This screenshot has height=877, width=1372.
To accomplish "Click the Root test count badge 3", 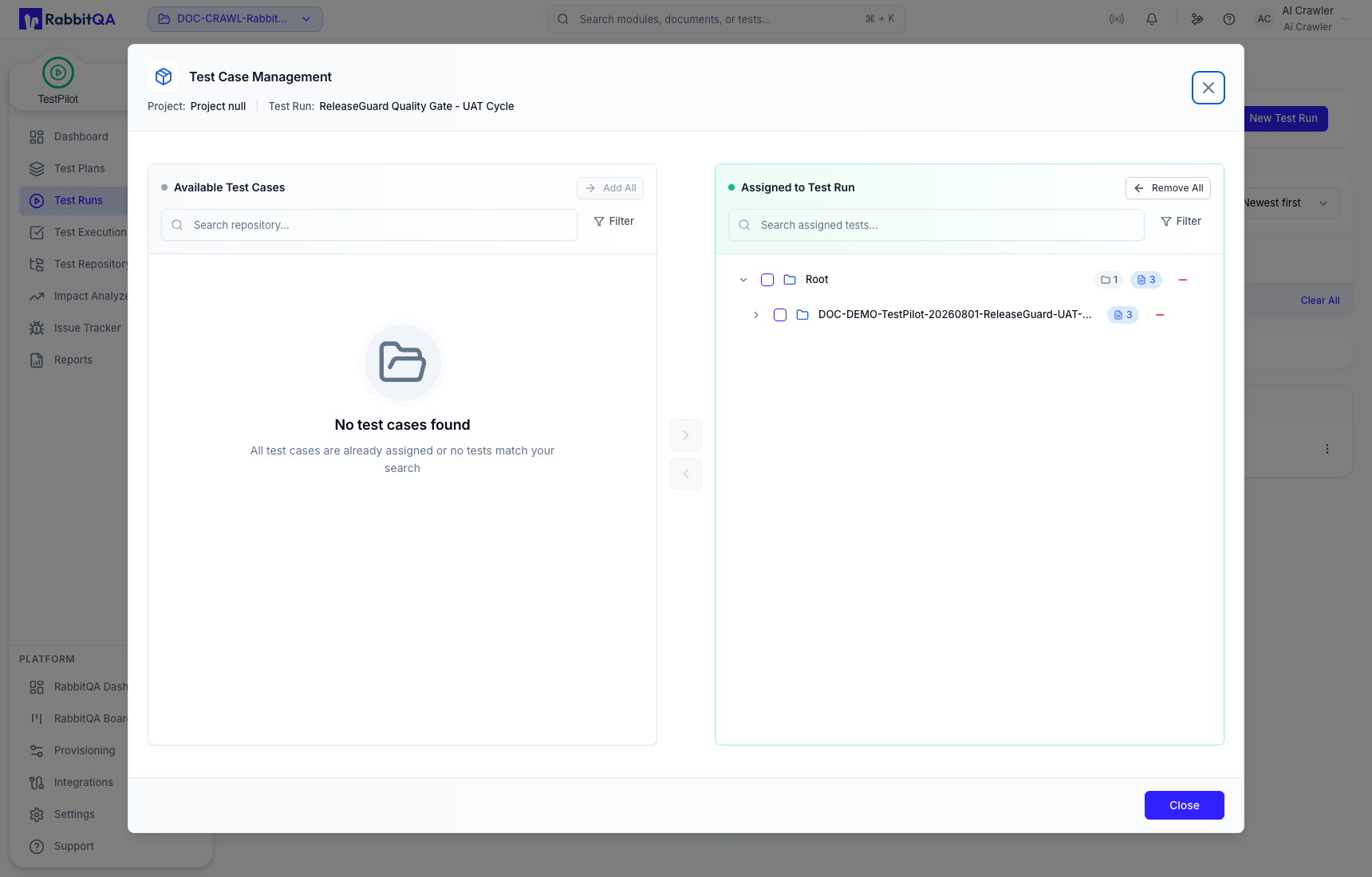I will click(x=1146, y=280).
